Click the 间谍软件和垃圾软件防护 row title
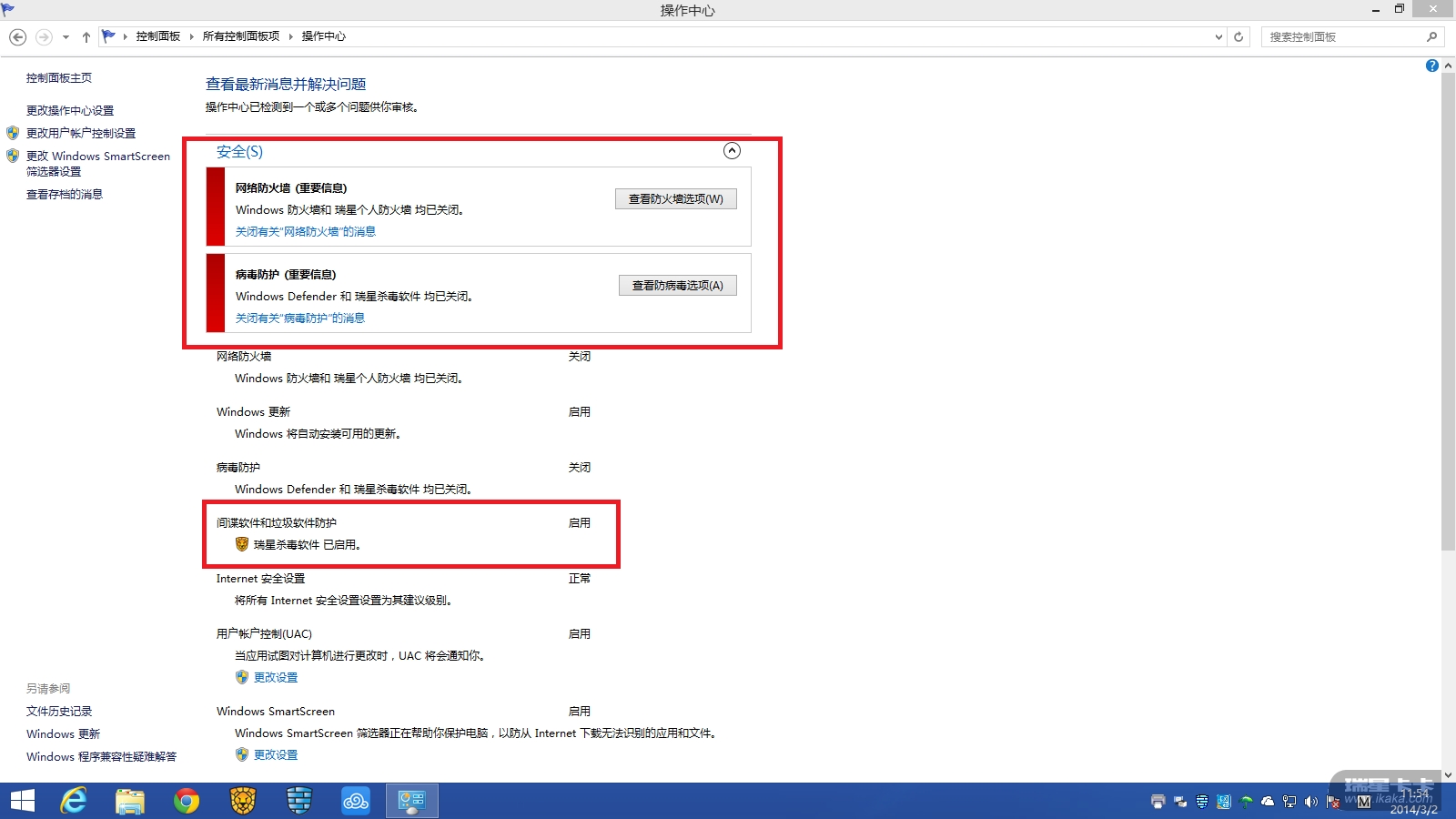This screenshot has width=1456, height=819. [277, 523]
